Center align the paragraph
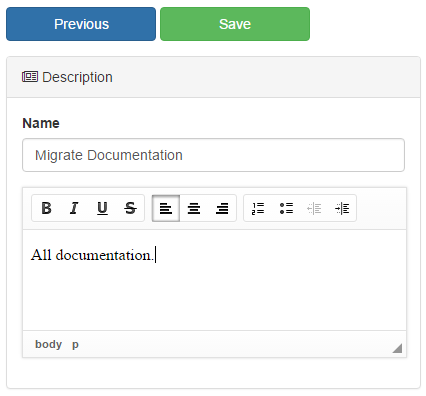Image resolution: width=426 pixels, height=396 pixels. click(194, 208)
